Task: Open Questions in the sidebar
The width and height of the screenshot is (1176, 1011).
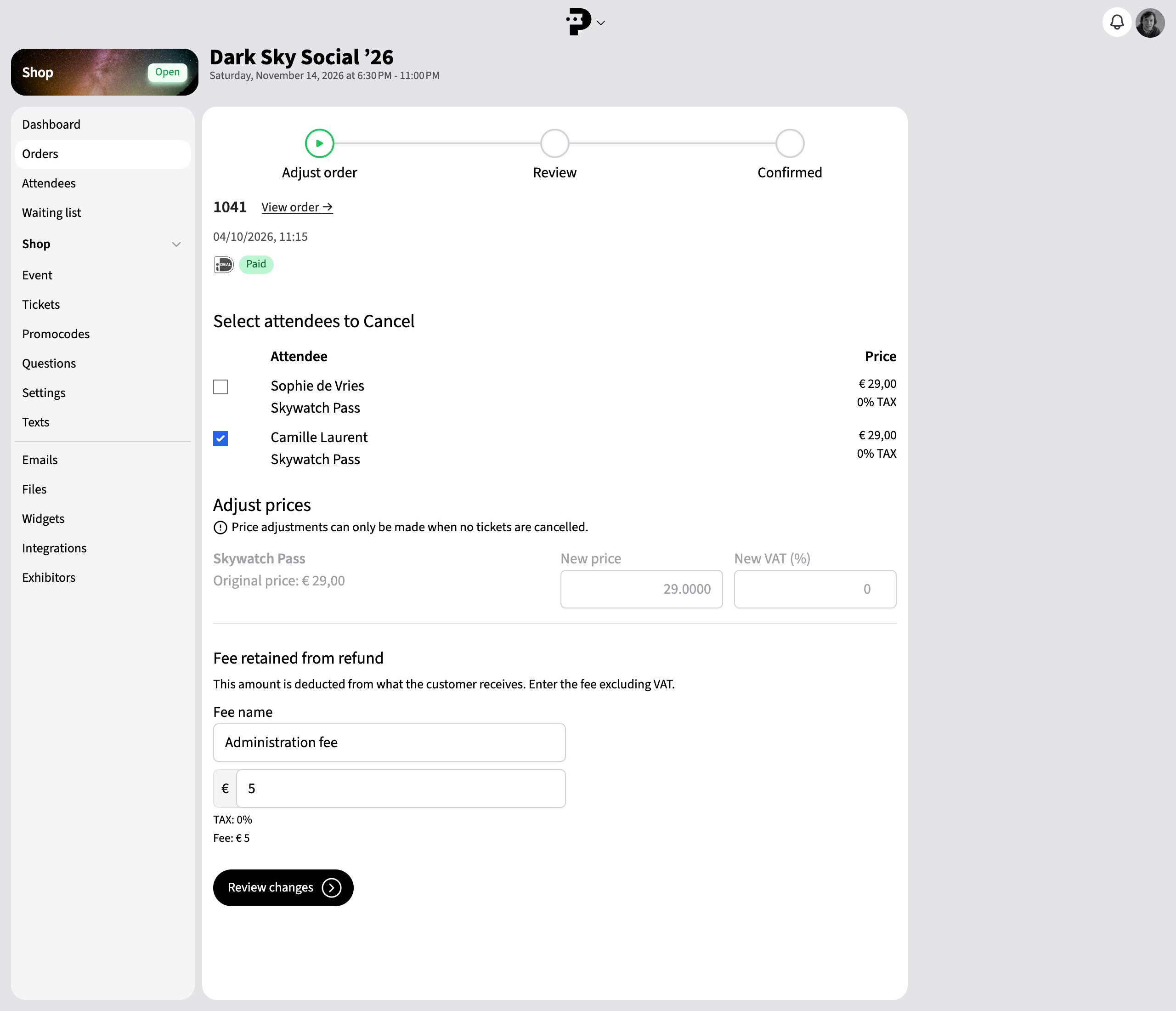Action: point(103,364)
